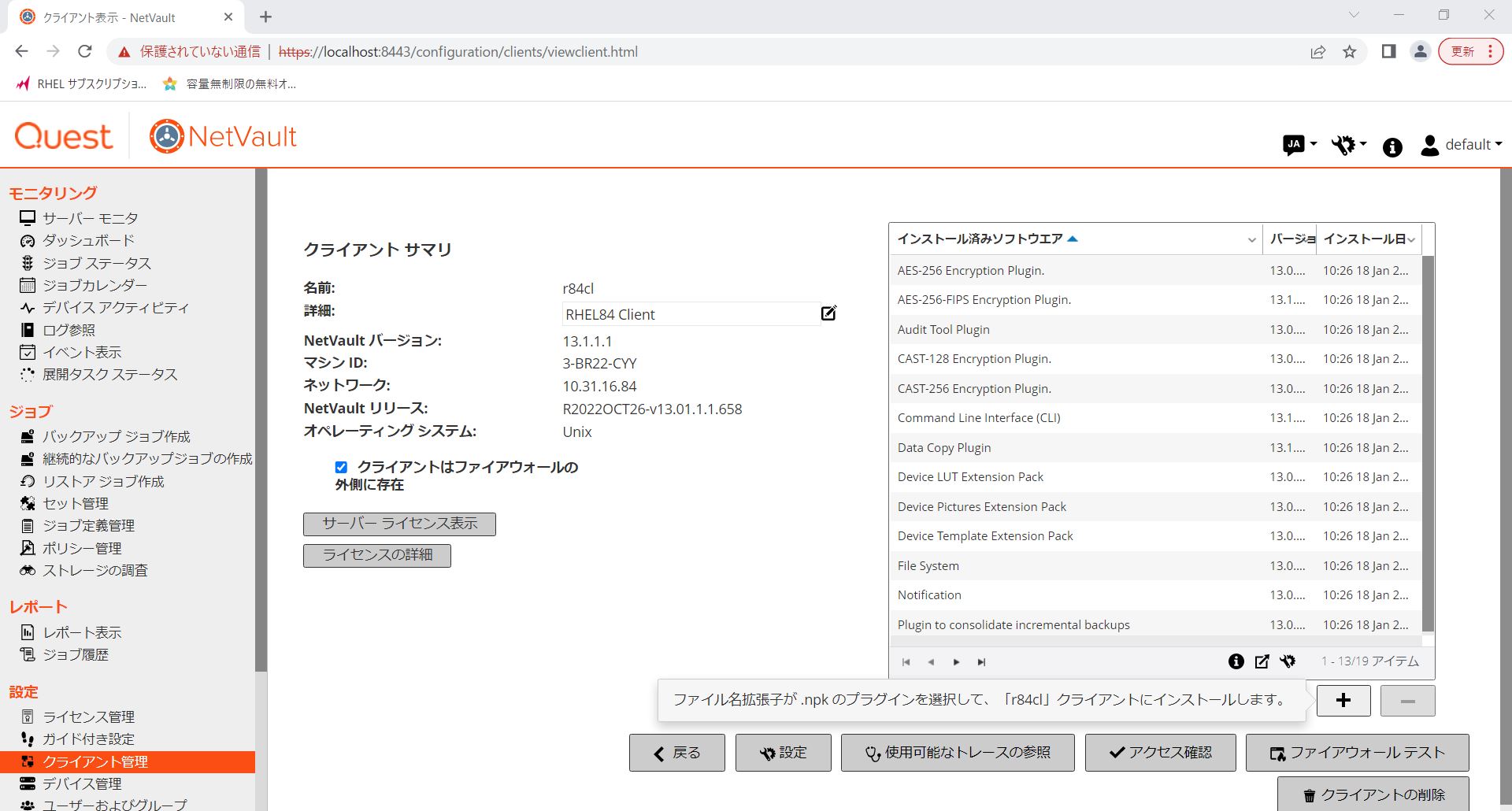This screenshot has width=1512, height=811.
Task: Click the software table vertical scrollbar
Action: pos(1428,443)
